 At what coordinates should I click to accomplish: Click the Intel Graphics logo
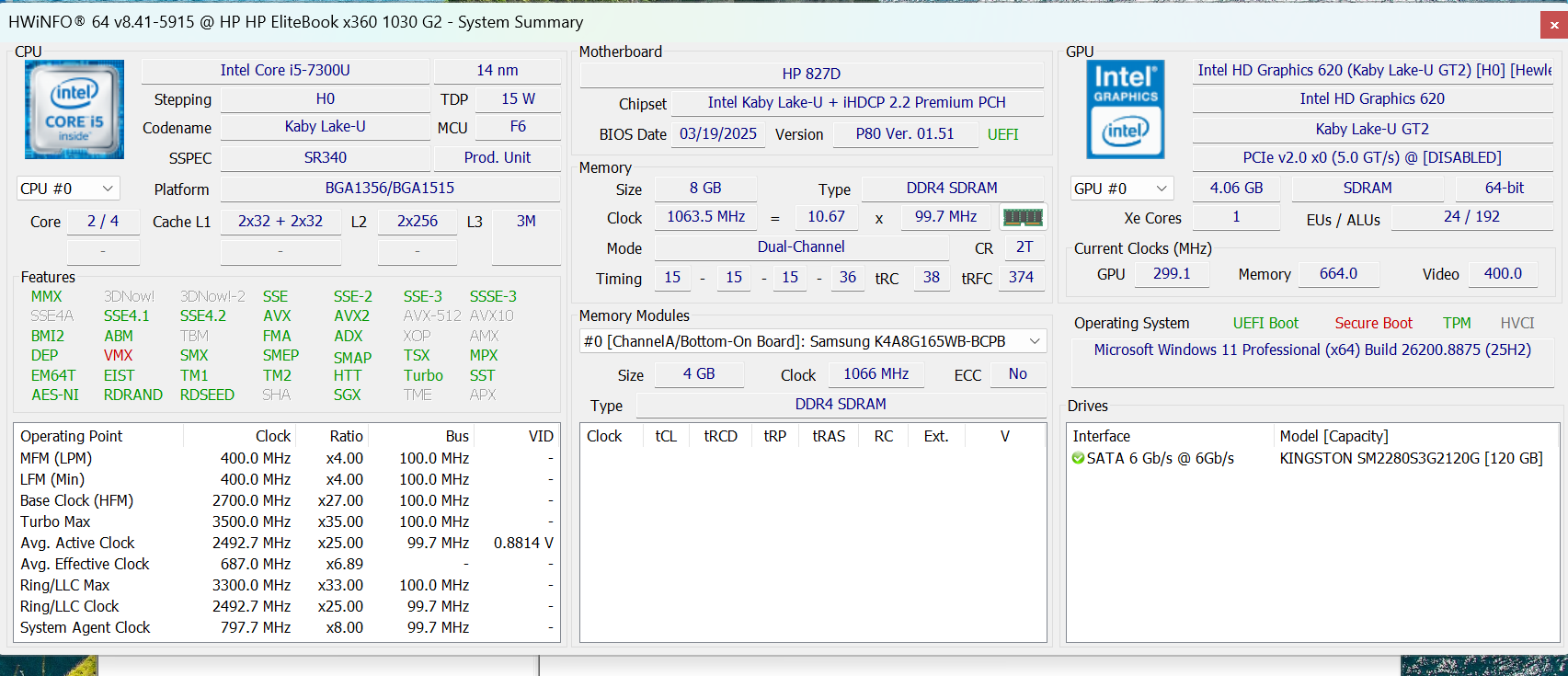(1125, 109)
